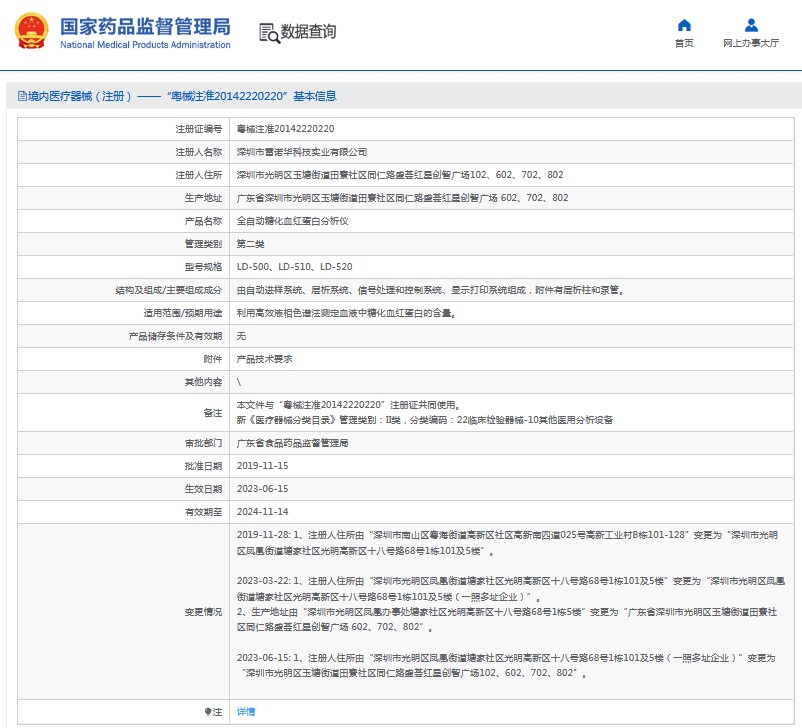The width and height of the screenshot is (802, 728).
Task: Open 网上办事大厅 via the person icon
Action: 751,25
